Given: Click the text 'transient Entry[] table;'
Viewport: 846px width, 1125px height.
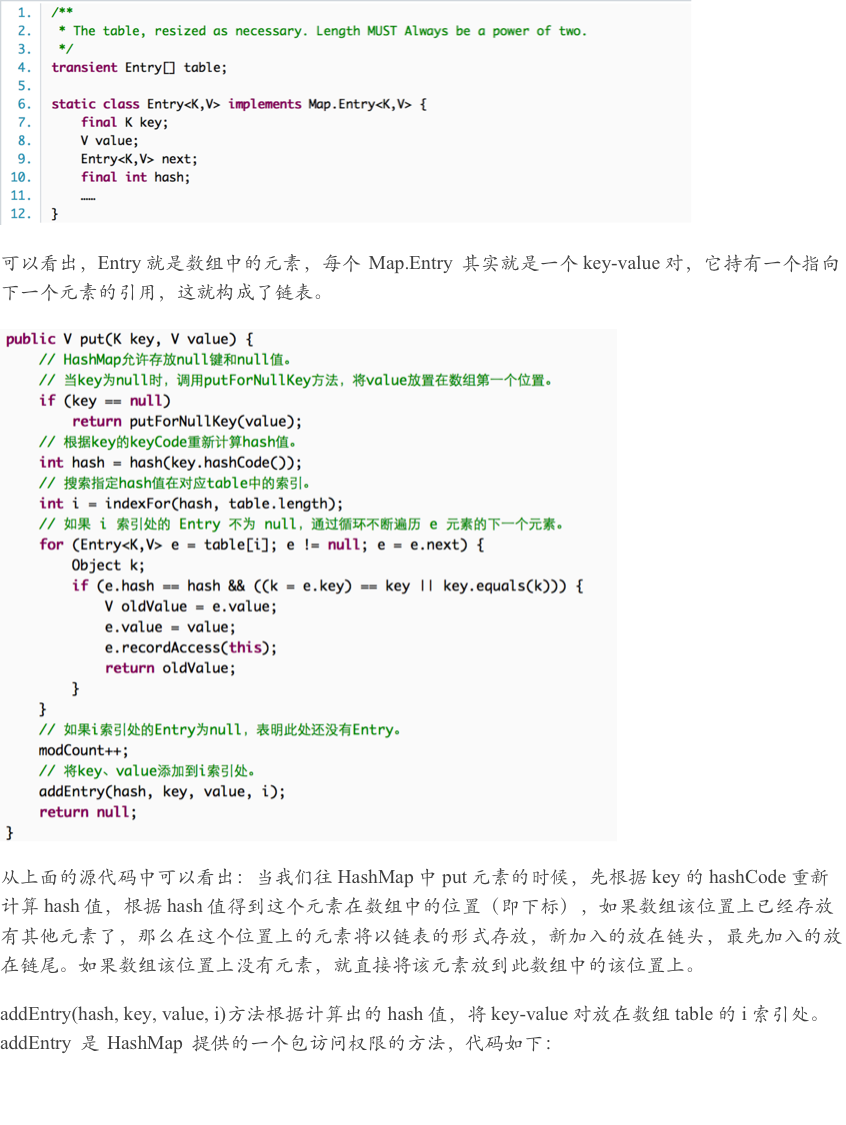Looking at the screenshot, I should pos(139,67).
